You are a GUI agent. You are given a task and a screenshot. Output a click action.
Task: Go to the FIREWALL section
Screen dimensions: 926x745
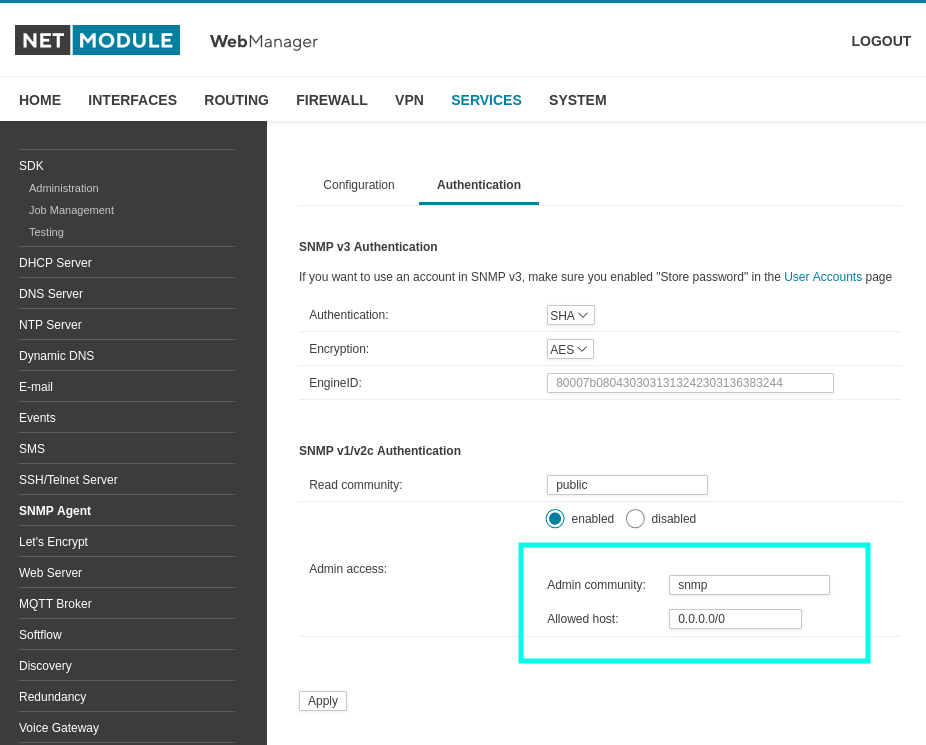331,100
